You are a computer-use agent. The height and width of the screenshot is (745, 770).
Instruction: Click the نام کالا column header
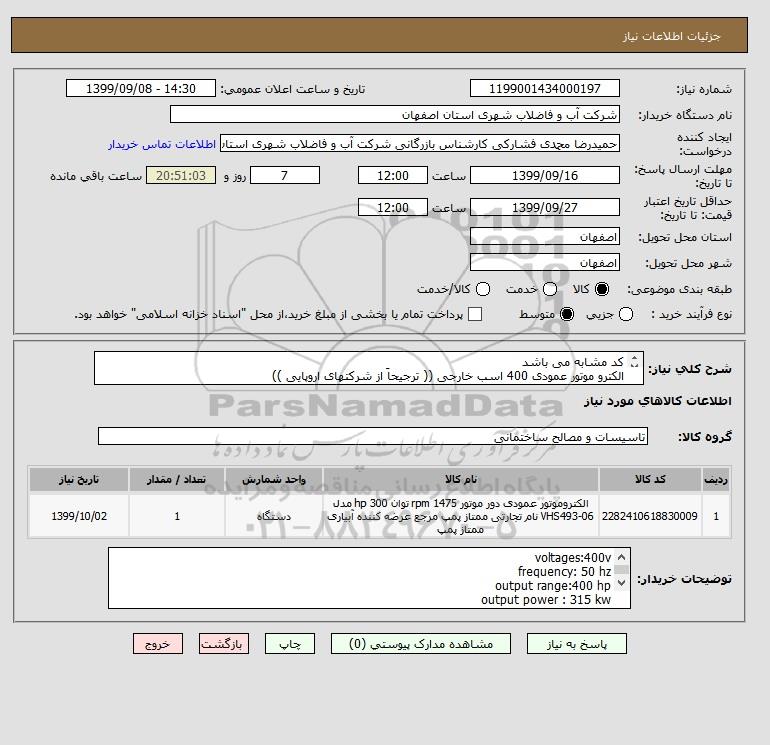pyautogui.click(x=461, y=479)
